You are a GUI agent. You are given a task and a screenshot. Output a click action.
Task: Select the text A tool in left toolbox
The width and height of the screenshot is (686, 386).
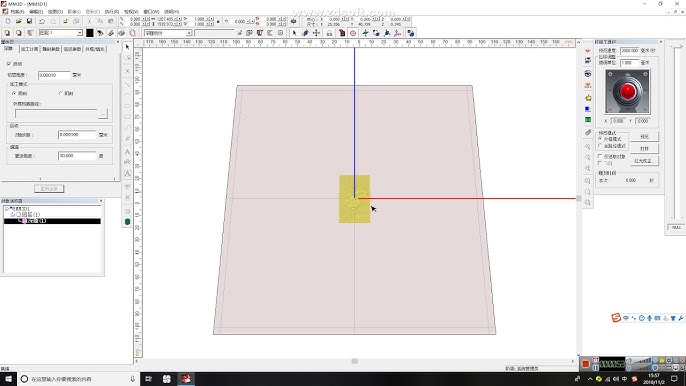tap(127, 152)
